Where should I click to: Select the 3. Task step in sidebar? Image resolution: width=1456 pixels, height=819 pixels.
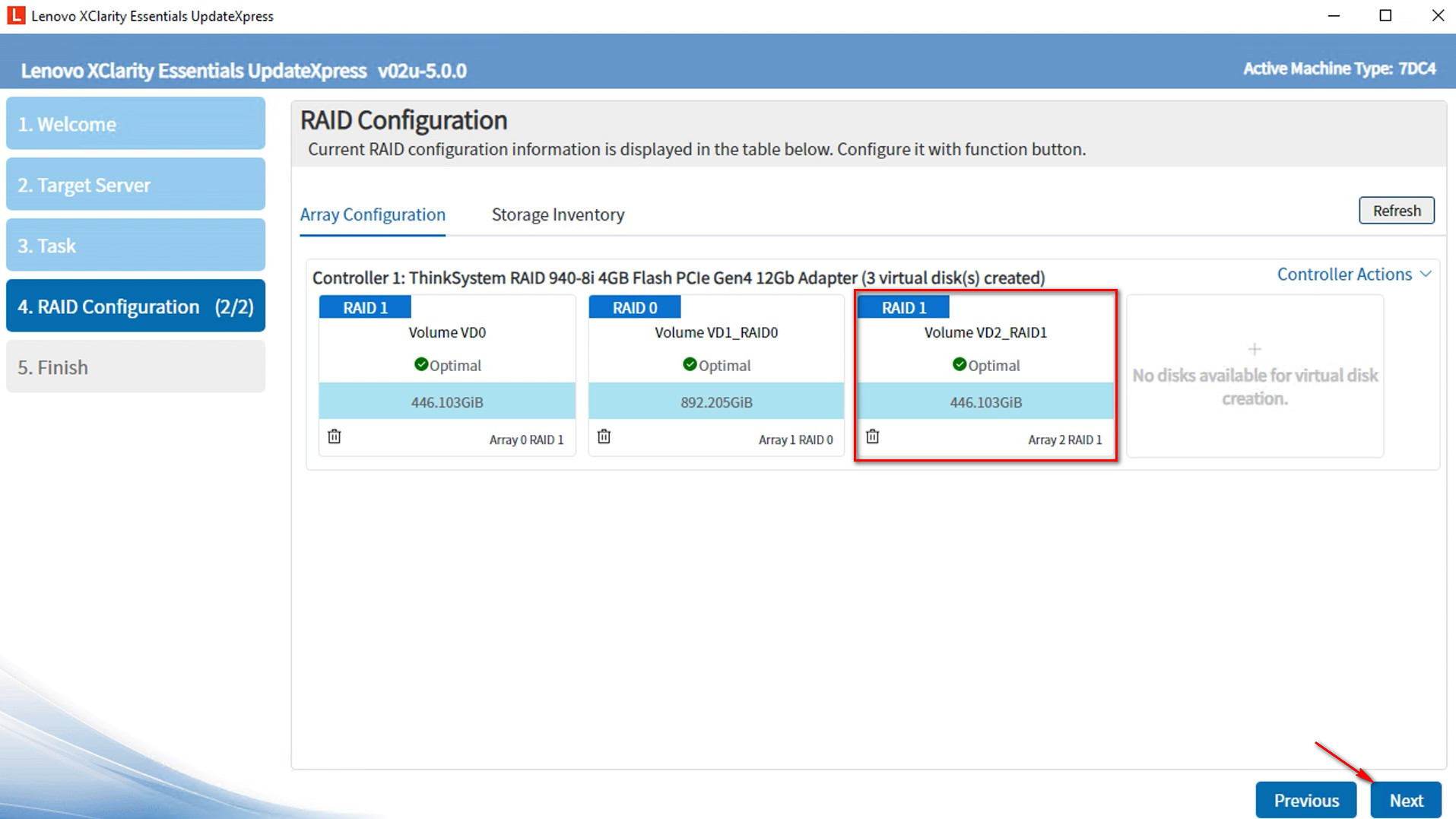tap(135, 246)
